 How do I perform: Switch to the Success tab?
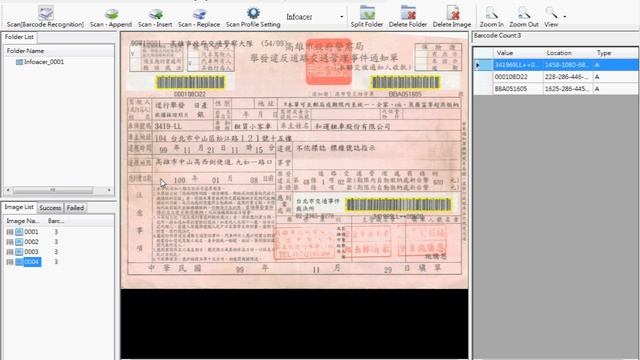tap(50, 208)
